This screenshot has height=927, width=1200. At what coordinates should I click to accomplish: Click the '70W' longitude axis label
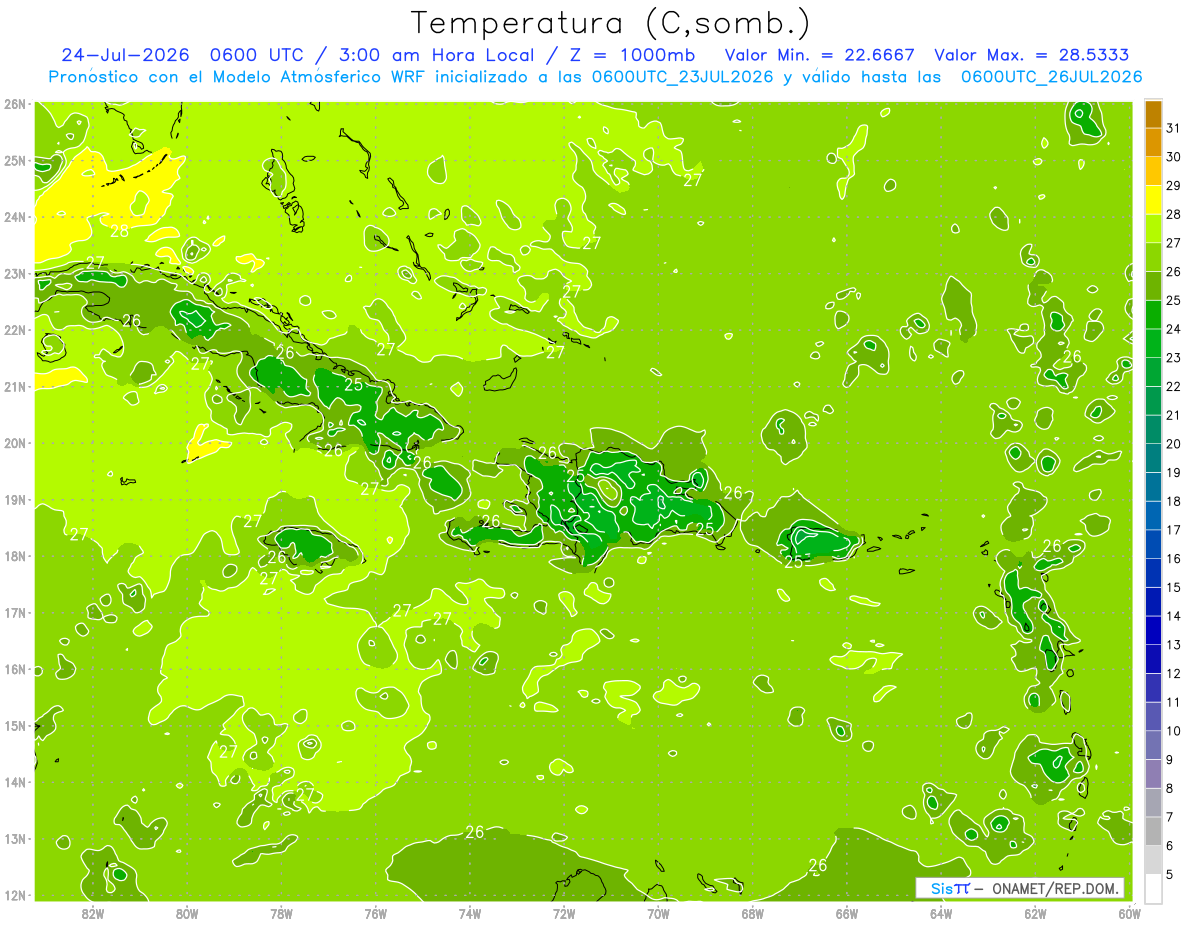tap(658, 913)
